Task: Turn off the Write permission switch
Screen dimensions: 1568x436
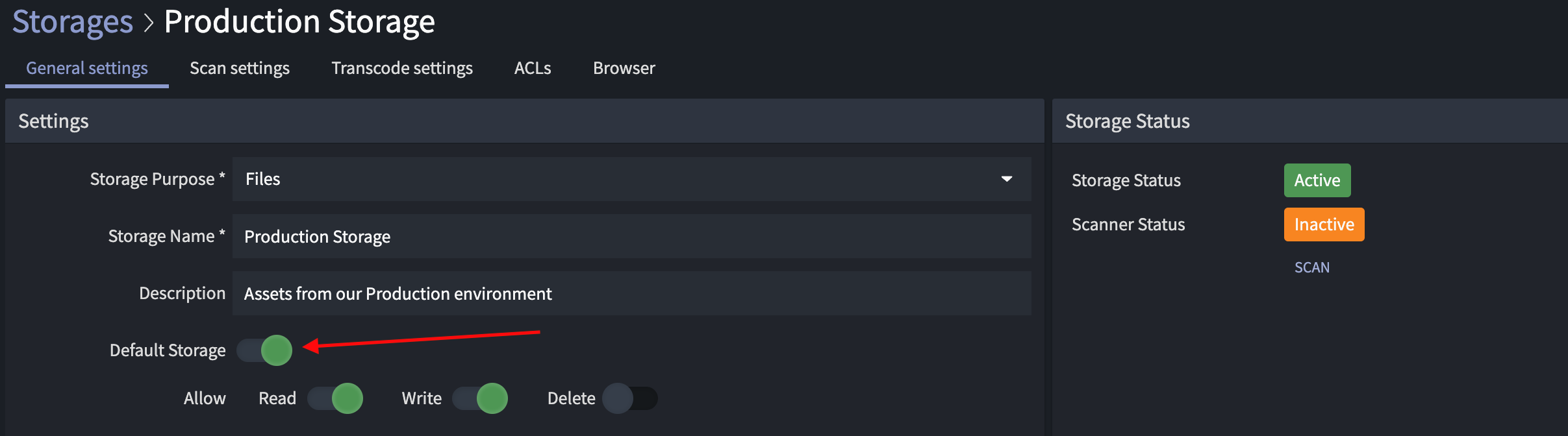Action: (x=480, y=398)
